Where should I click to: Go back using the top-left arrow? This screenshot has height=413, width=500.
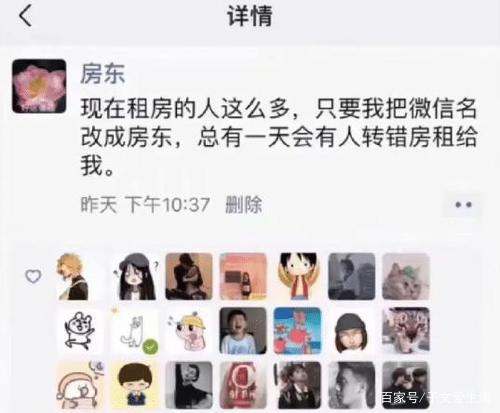[x=25, y=16]
